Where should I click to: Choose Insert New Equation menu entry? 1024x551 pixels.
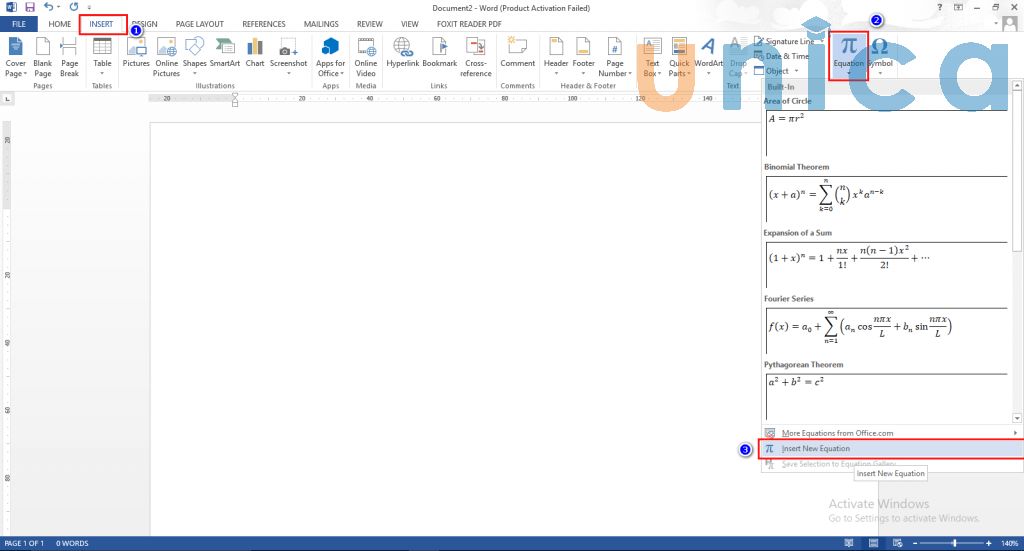(815, 449)
